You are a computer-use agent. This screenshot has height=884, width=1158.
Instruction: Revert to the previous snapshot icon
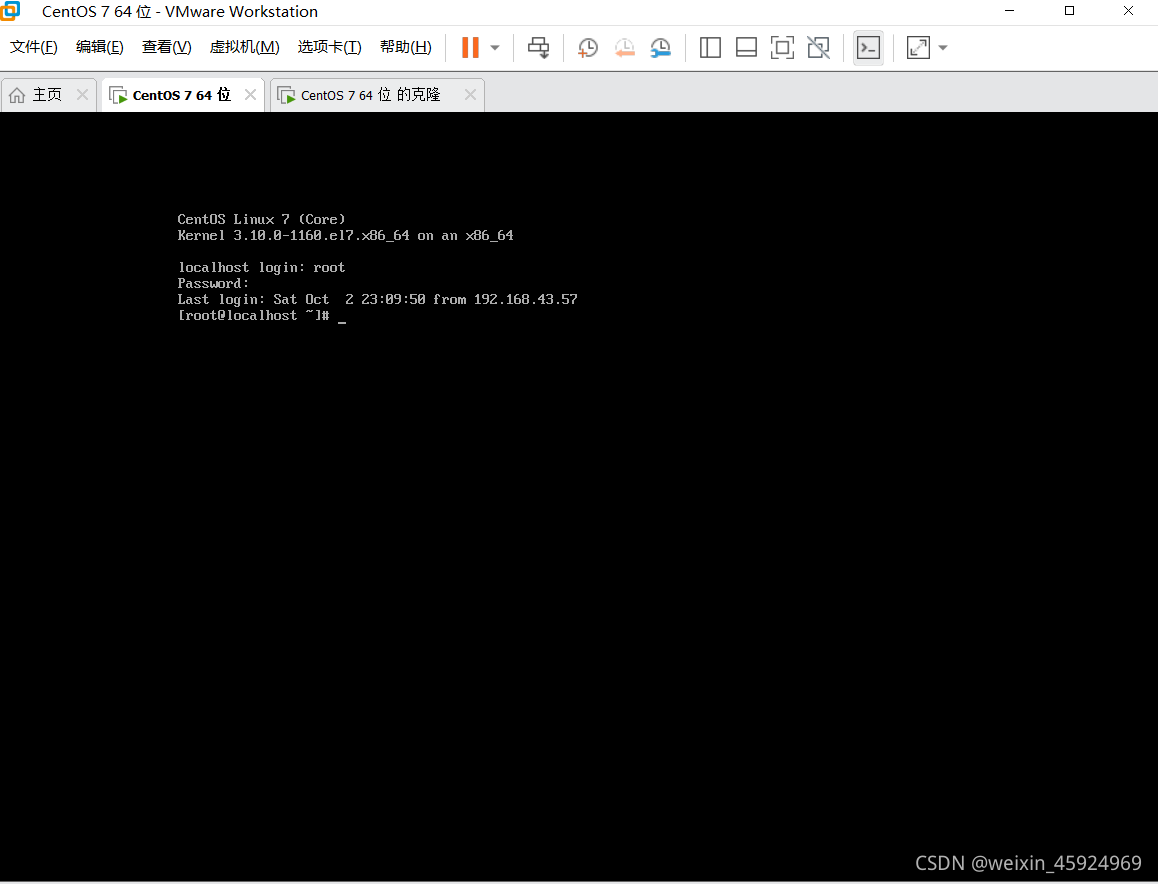point(625,48)
